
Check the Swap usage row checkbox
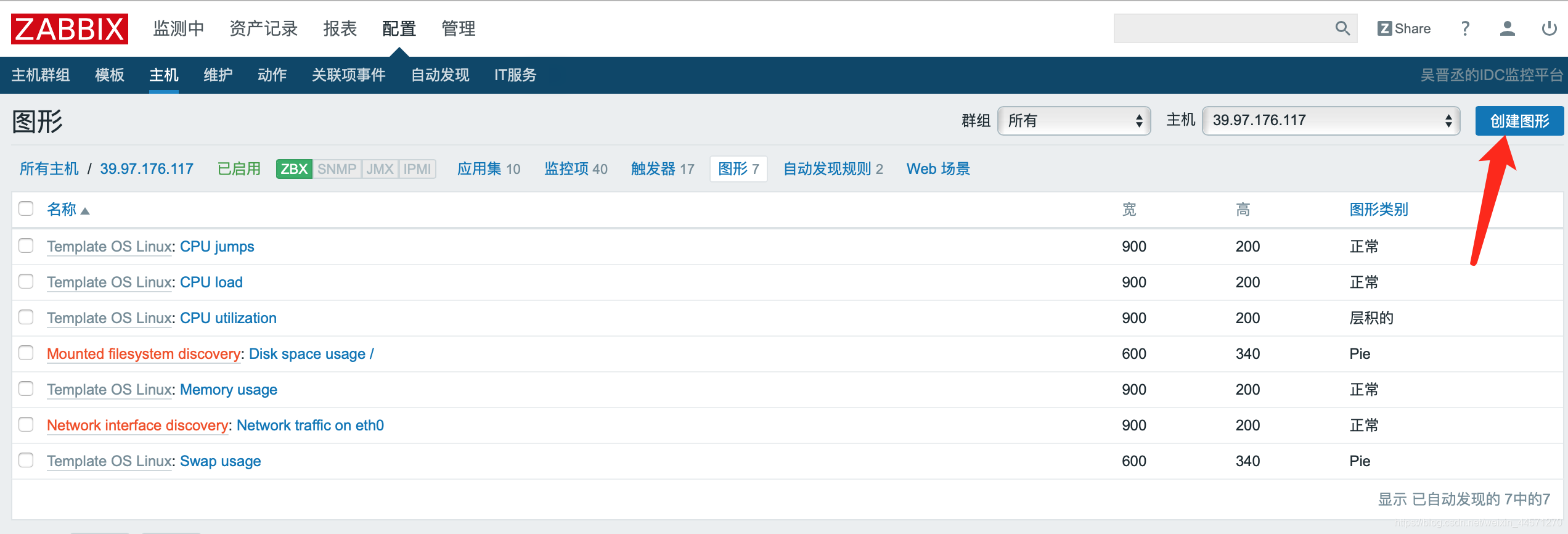pos(26,460)
